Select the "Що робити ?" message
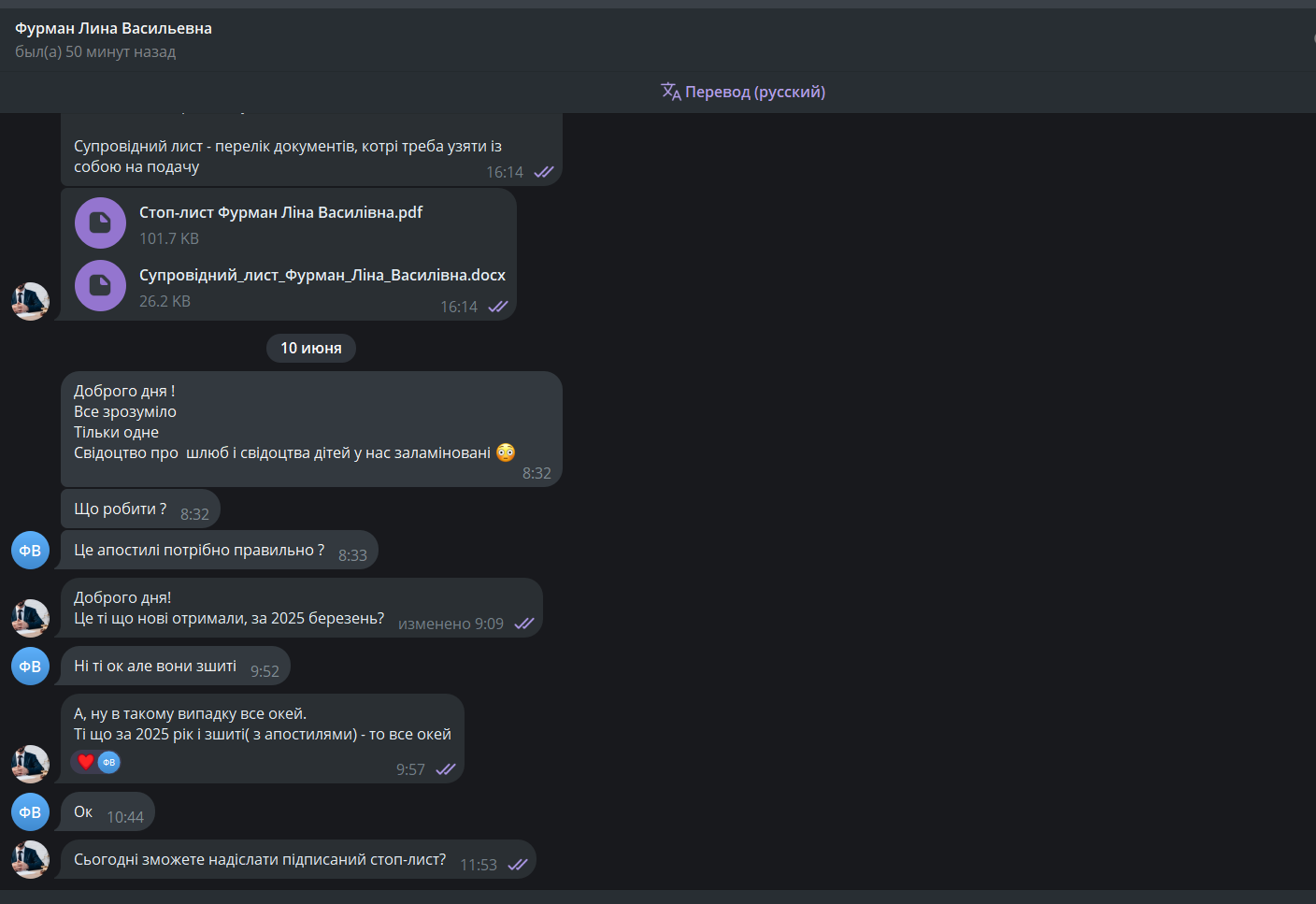Viewport: 1316px width, 904px height. click(x=121, y=509)
